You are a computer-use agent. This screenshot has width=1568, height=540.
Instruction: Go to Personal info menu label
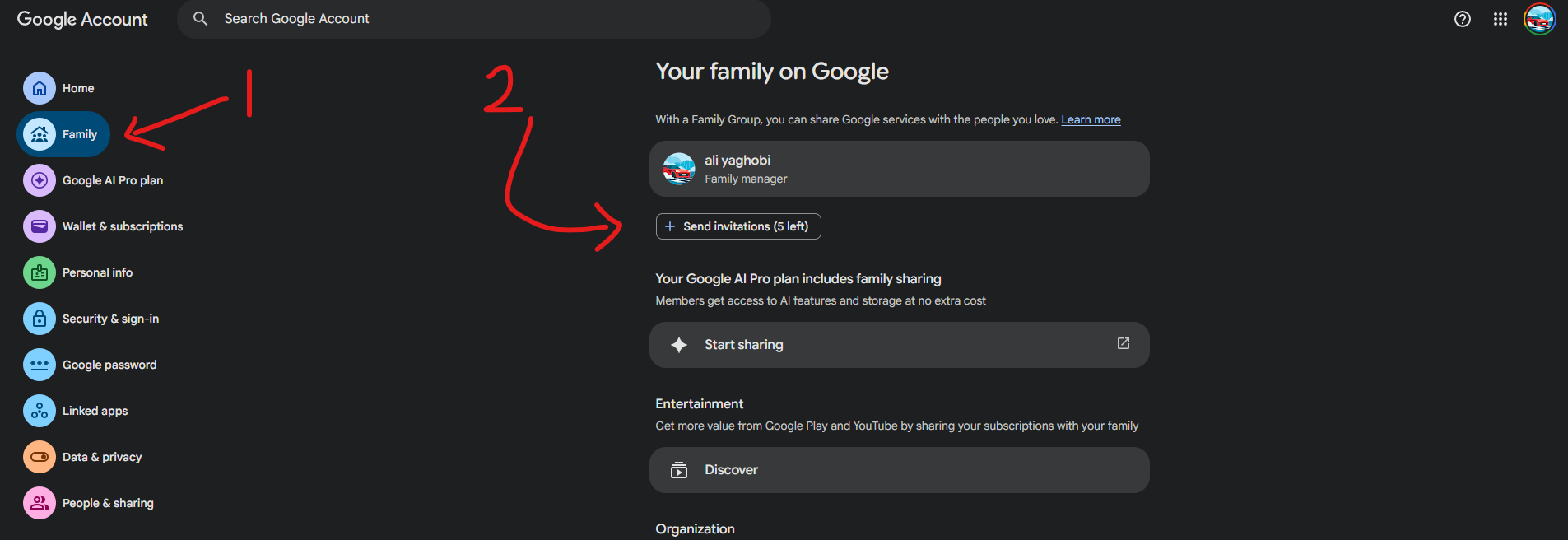tap(97, 272)
